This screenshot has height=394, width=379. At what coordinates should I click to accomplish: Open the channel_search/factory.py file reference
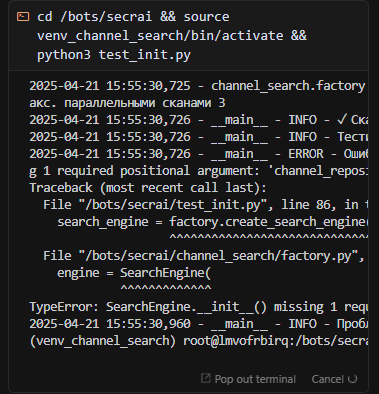[205, 256]
